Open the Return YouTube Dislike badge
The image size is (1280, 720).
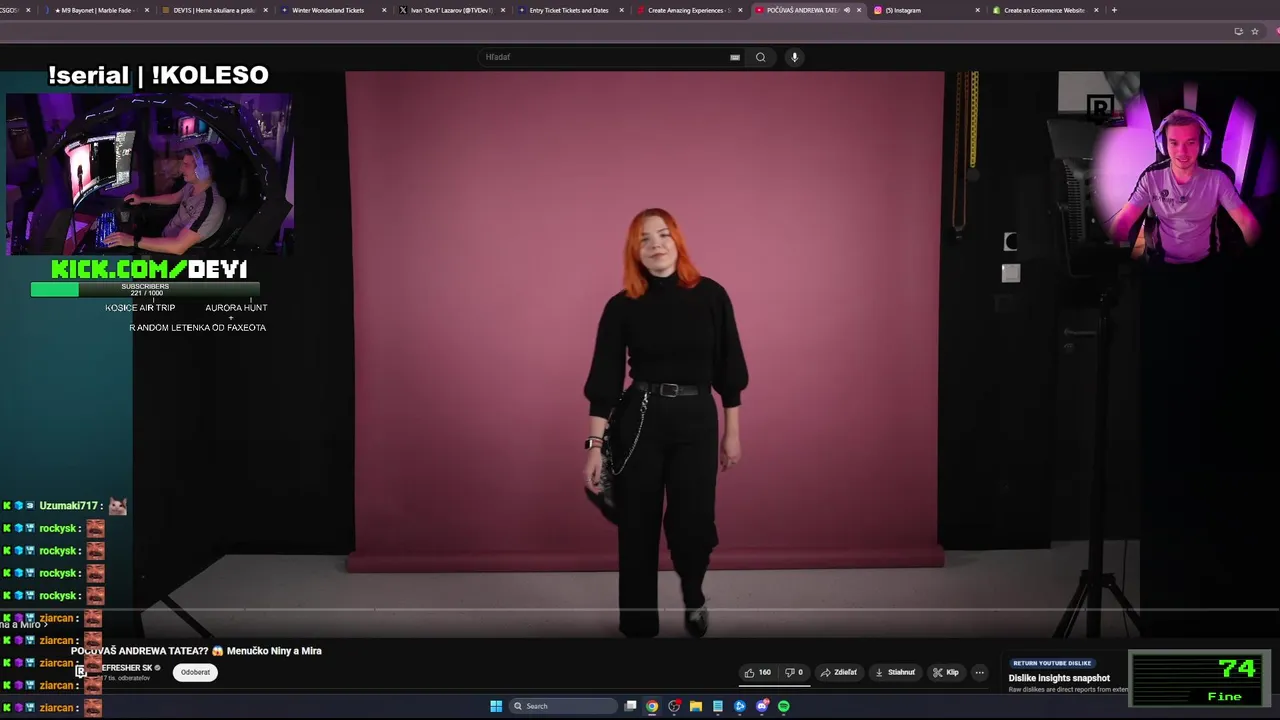pyautogui.click(x=1051, y=663)
